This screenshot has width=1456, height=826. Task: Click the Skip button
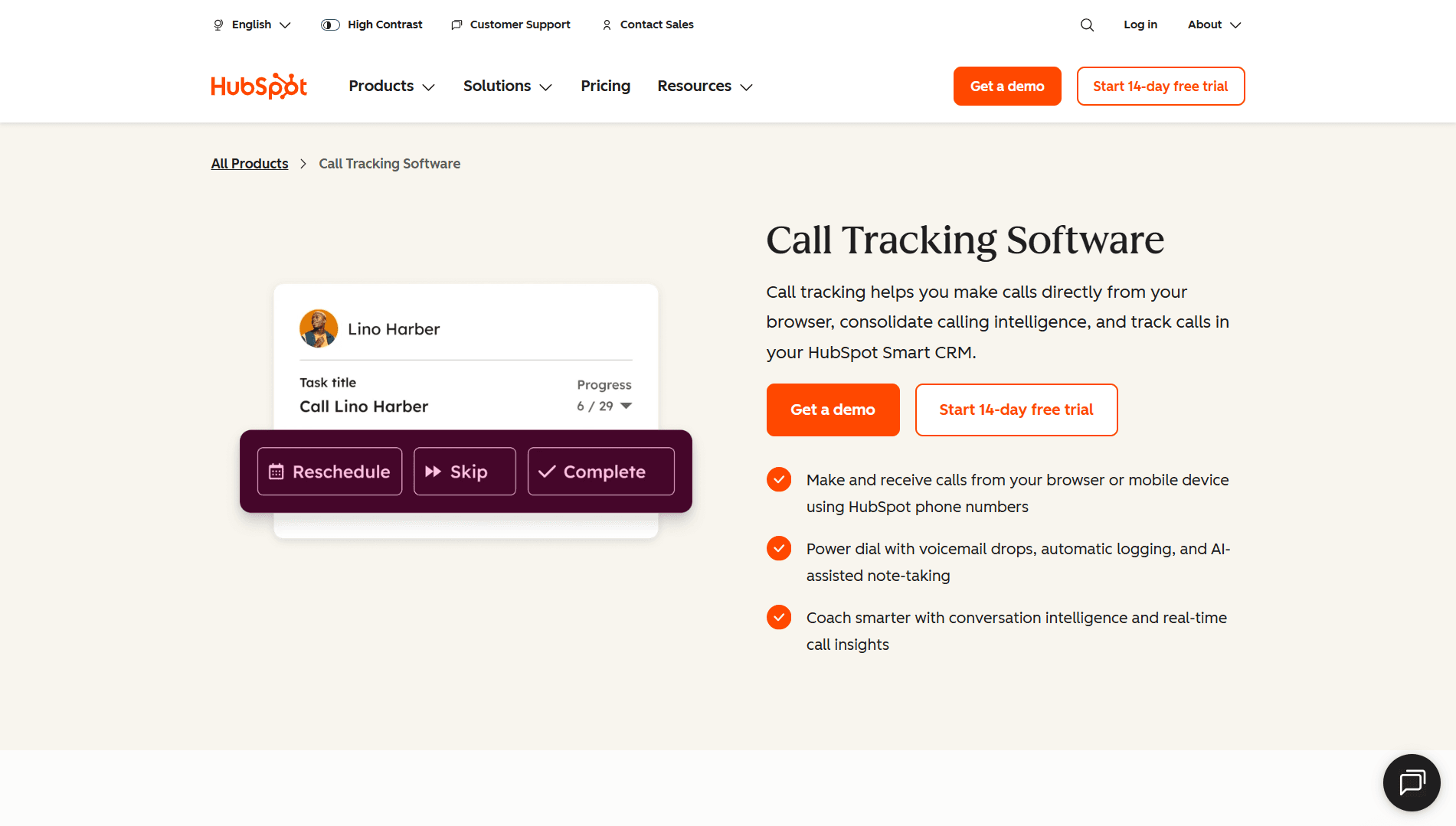464,472
